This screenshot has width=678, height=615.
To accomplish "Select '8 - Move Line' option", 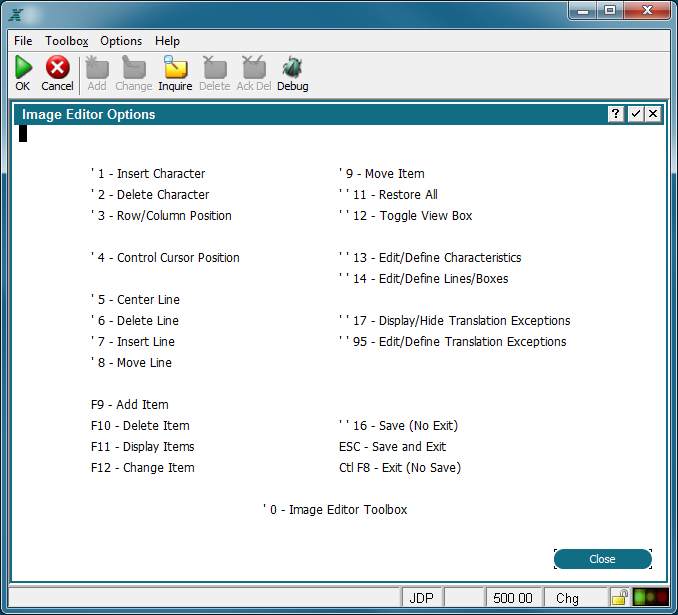I will [131, 362].
